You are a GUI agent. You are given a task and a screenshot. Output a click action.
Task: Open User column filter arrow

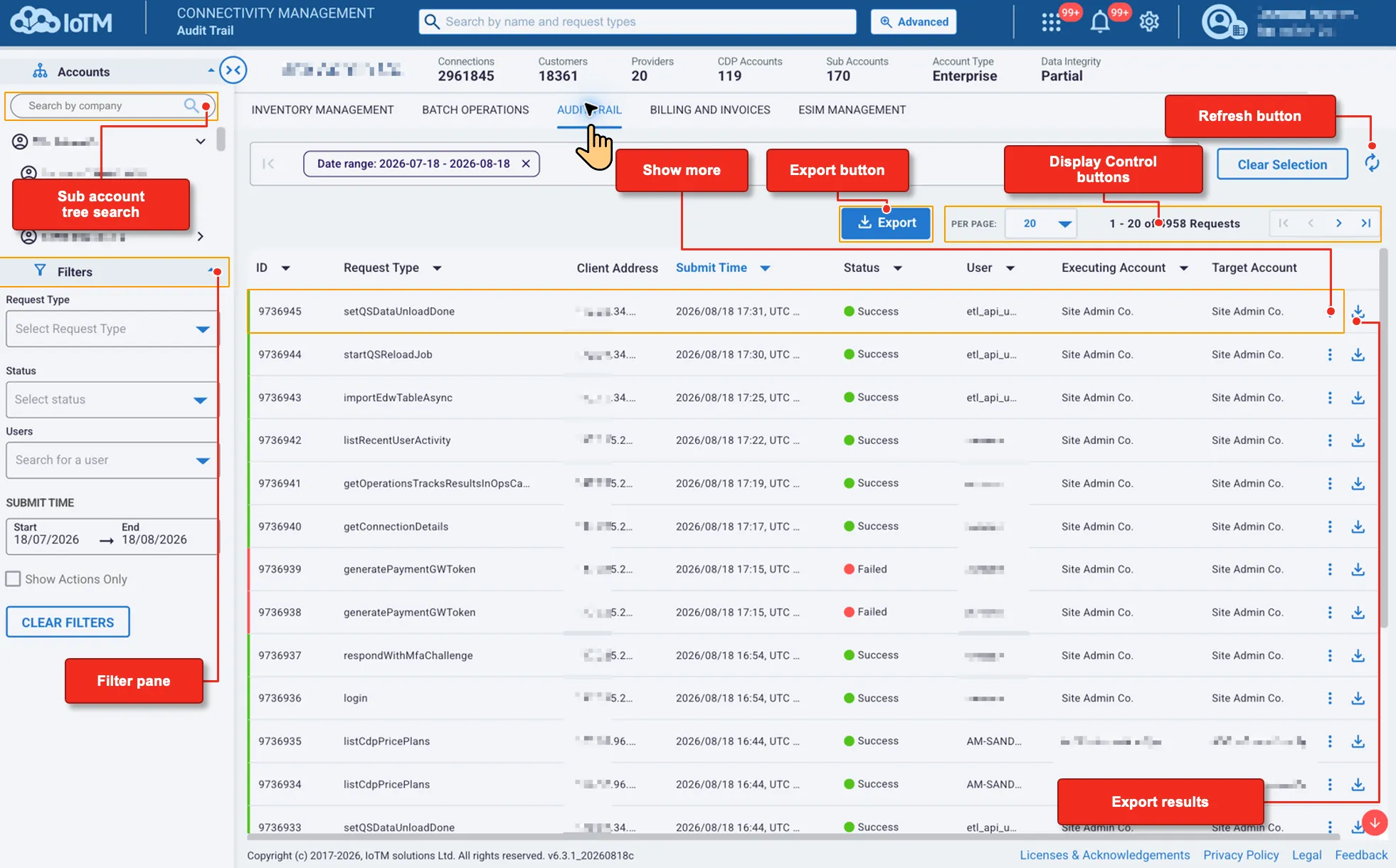(x=1010, y=268)
